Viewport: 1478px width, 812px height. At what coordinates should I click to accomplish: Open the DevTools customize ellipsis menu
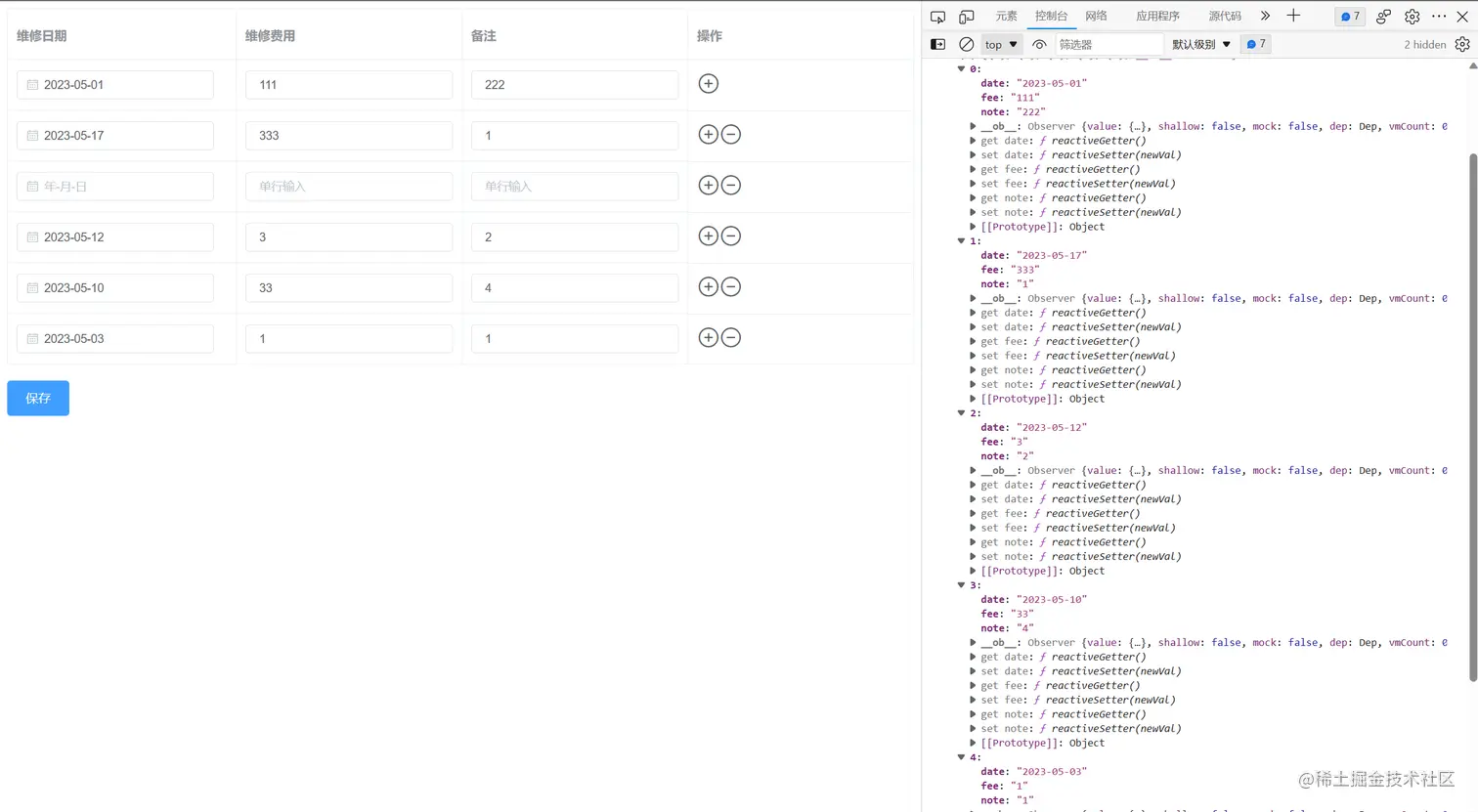(x=1439, y=17)
